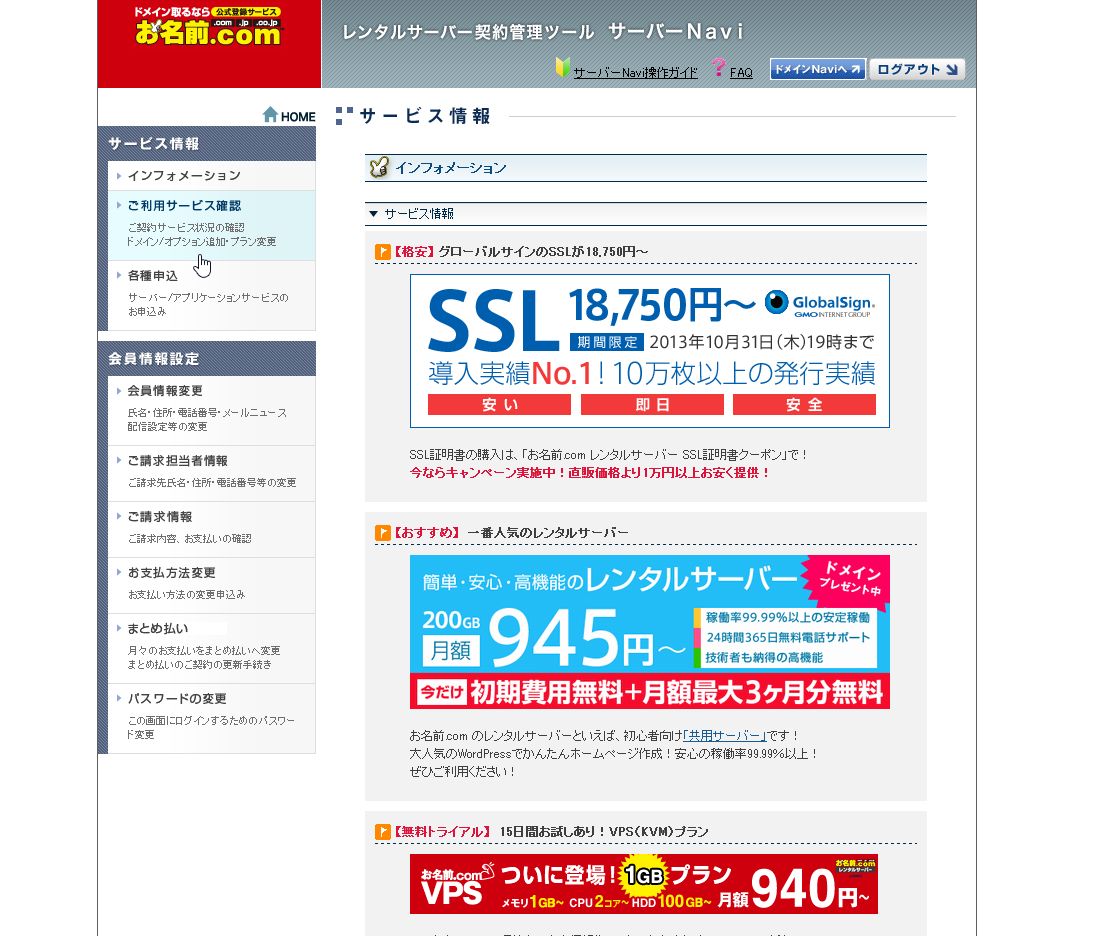Click the arrow bullet beside 各種申込
Screen dimensions: 1115x936
[119, 275]
